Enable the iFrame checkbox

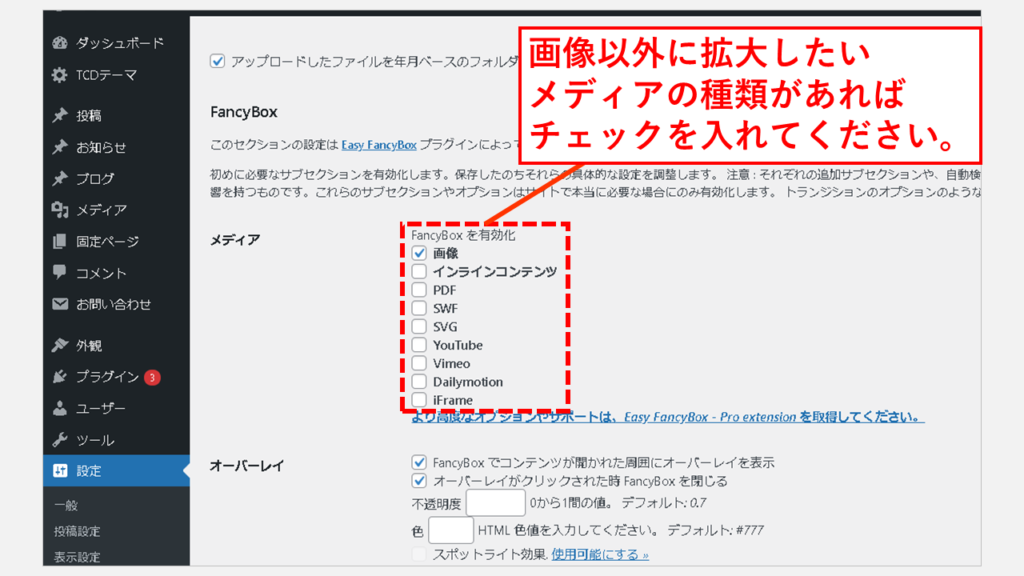click(419, 399)
